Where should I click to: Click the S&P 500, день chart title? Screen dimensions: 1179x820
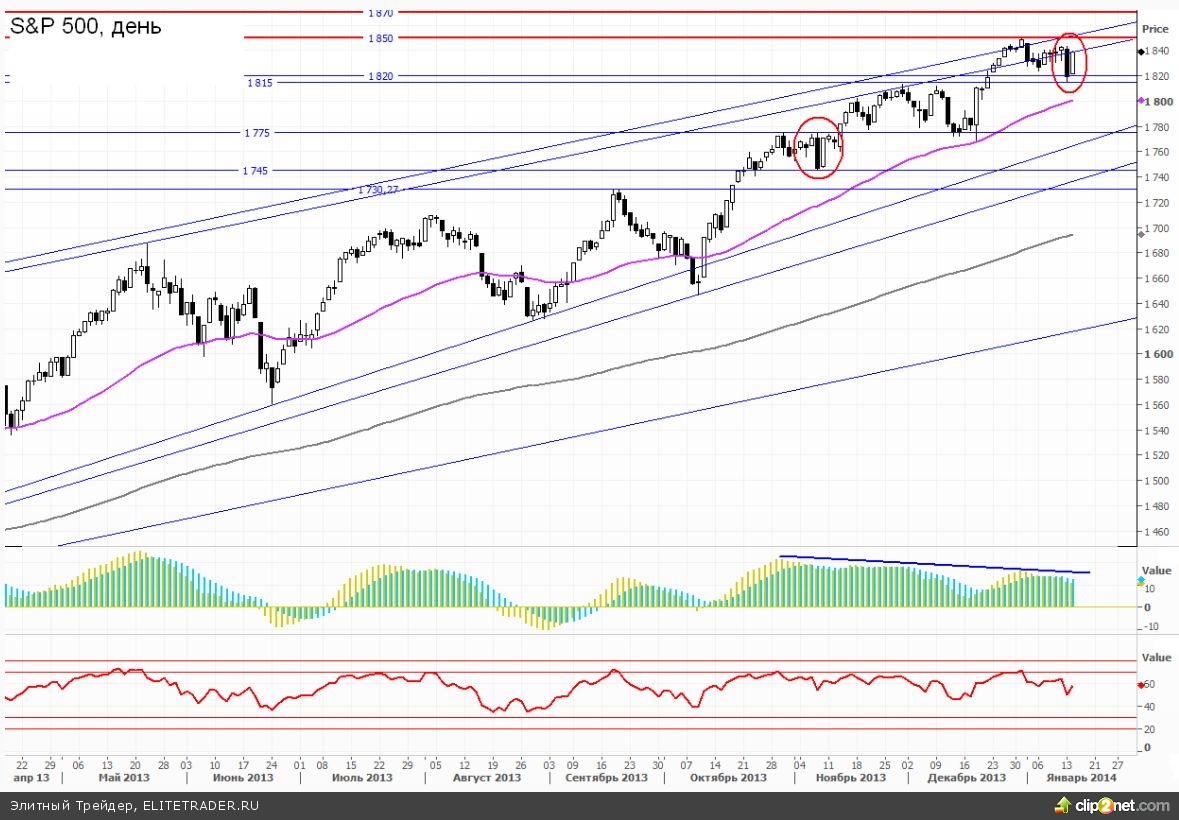86,27
